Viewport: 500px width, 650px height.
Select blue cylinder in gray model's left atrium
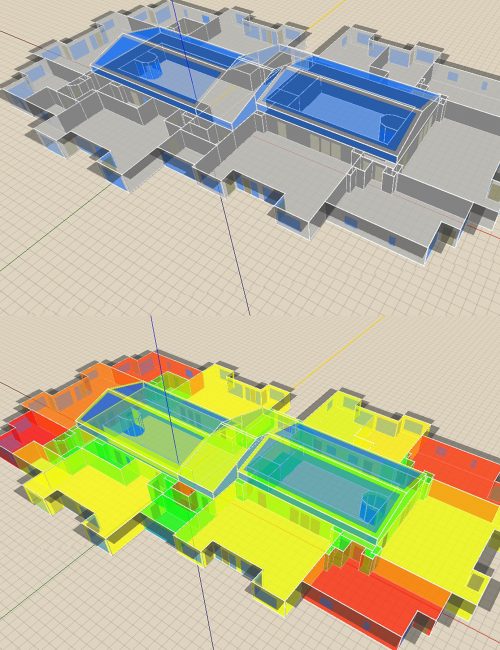click(147, 65)
